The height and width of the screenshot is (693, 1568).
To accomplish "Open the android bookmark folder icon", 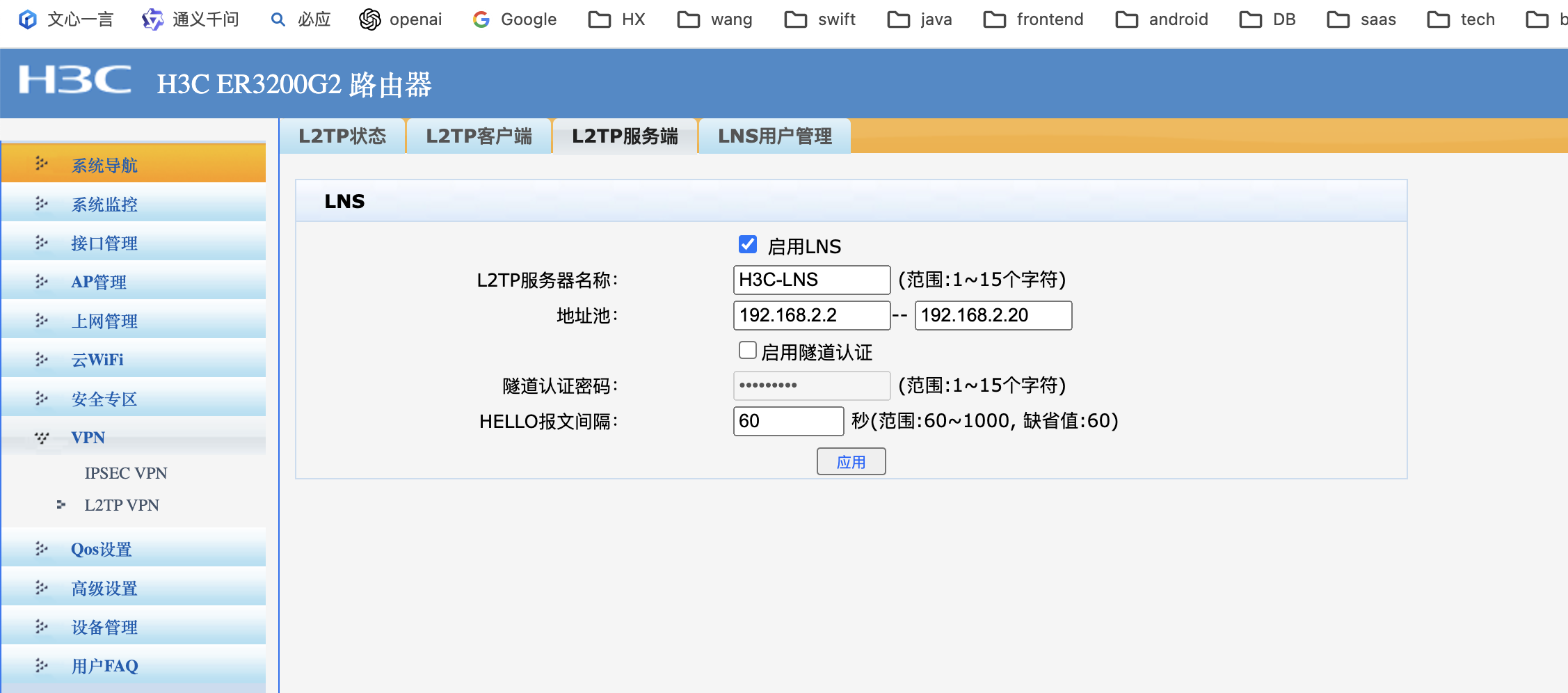I will [1126, 19].
